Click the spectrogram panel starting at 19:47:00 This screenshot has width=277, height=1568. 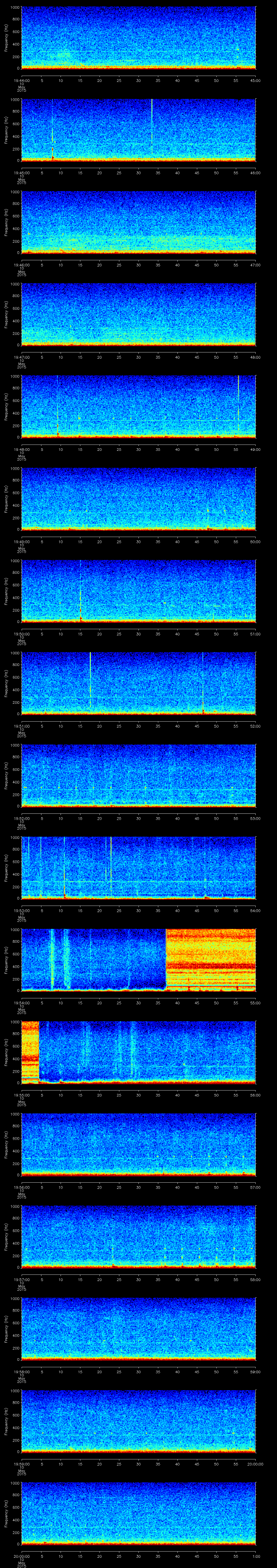click(x=139, y=314)
